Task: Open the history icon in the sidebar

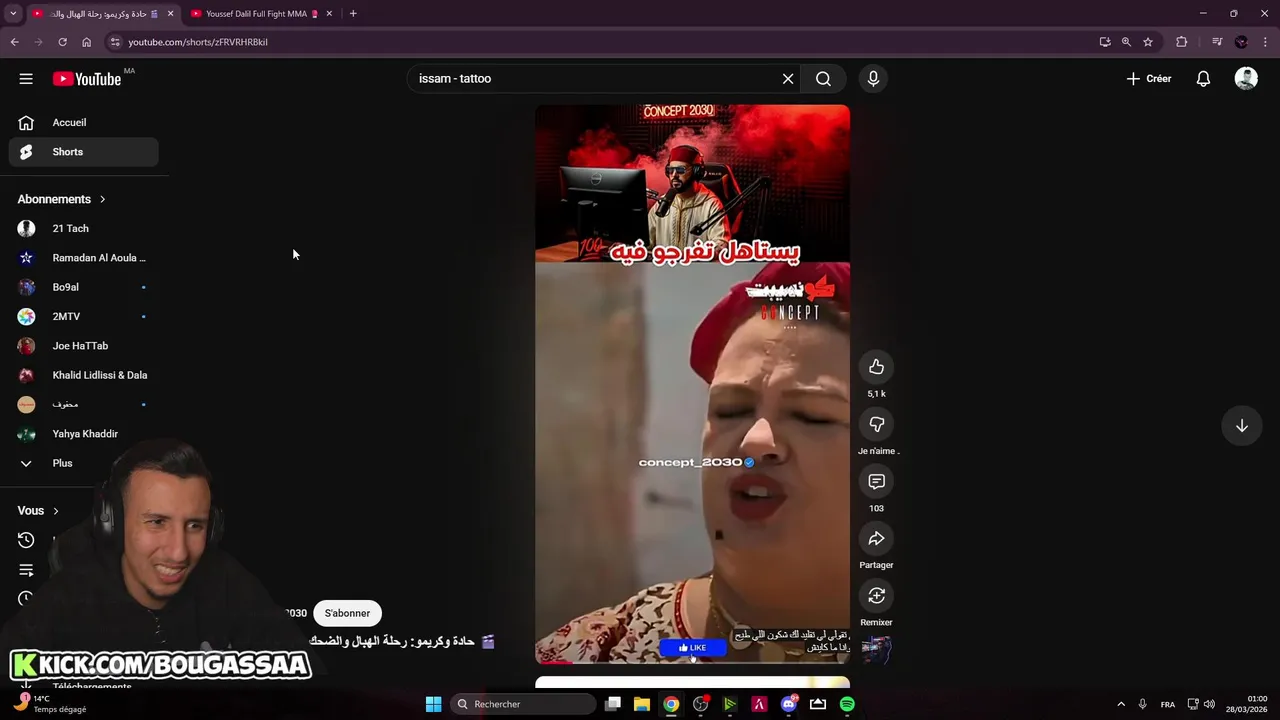Action: (26, 540)
